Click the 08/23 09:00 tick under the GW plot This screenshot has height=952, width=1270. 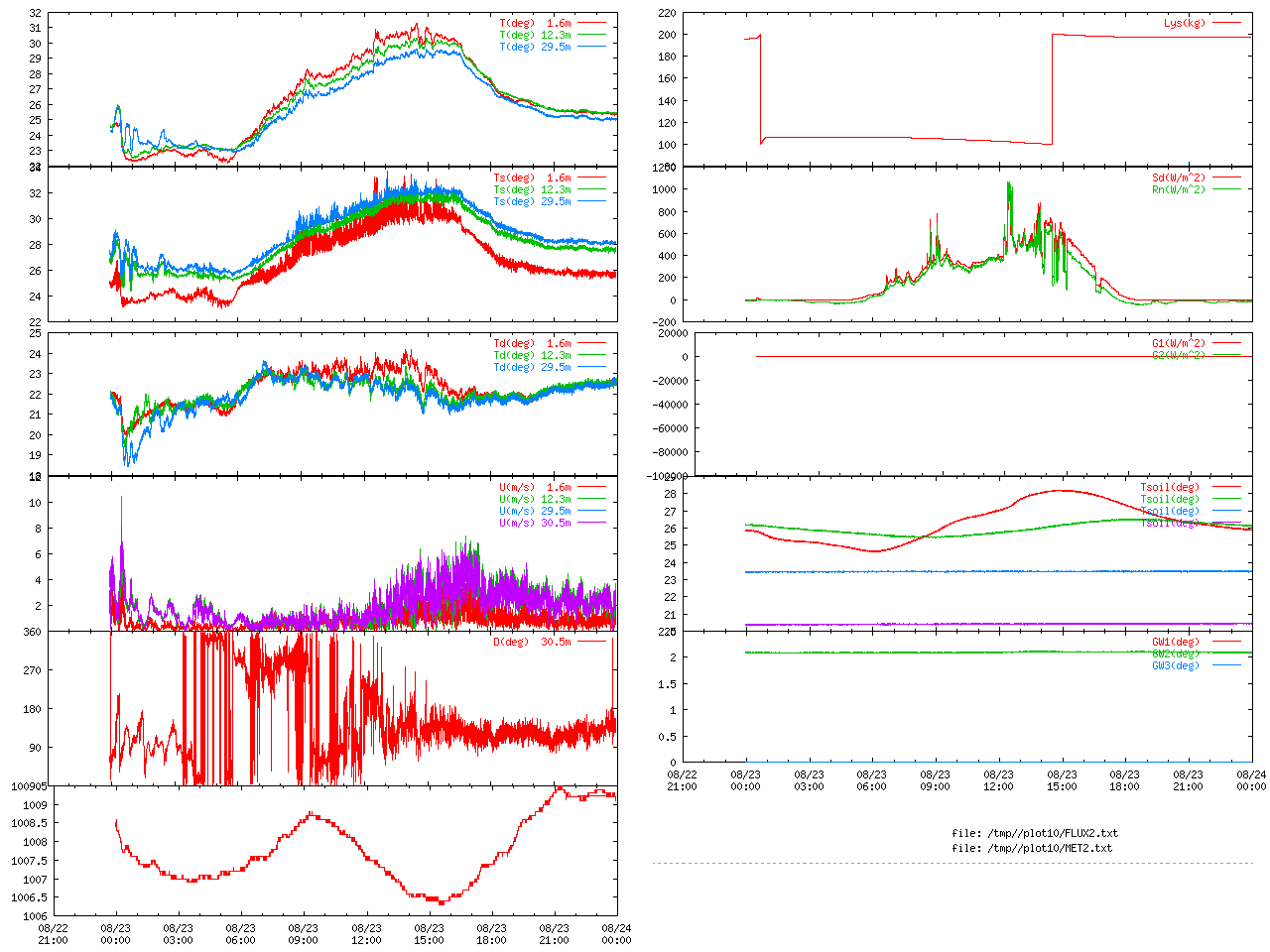tap(936, 780)
